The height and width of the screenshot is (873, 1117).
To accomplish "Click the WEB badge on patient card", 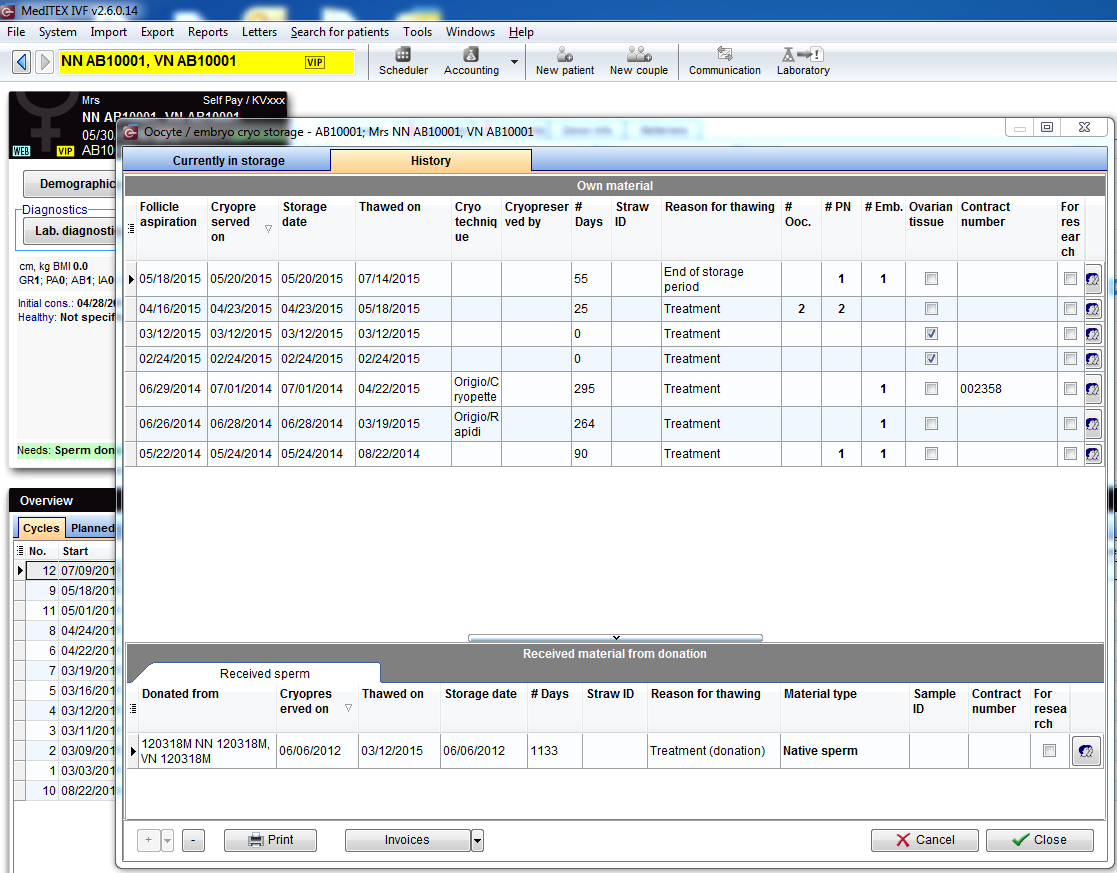I will (x=21, y=151).
